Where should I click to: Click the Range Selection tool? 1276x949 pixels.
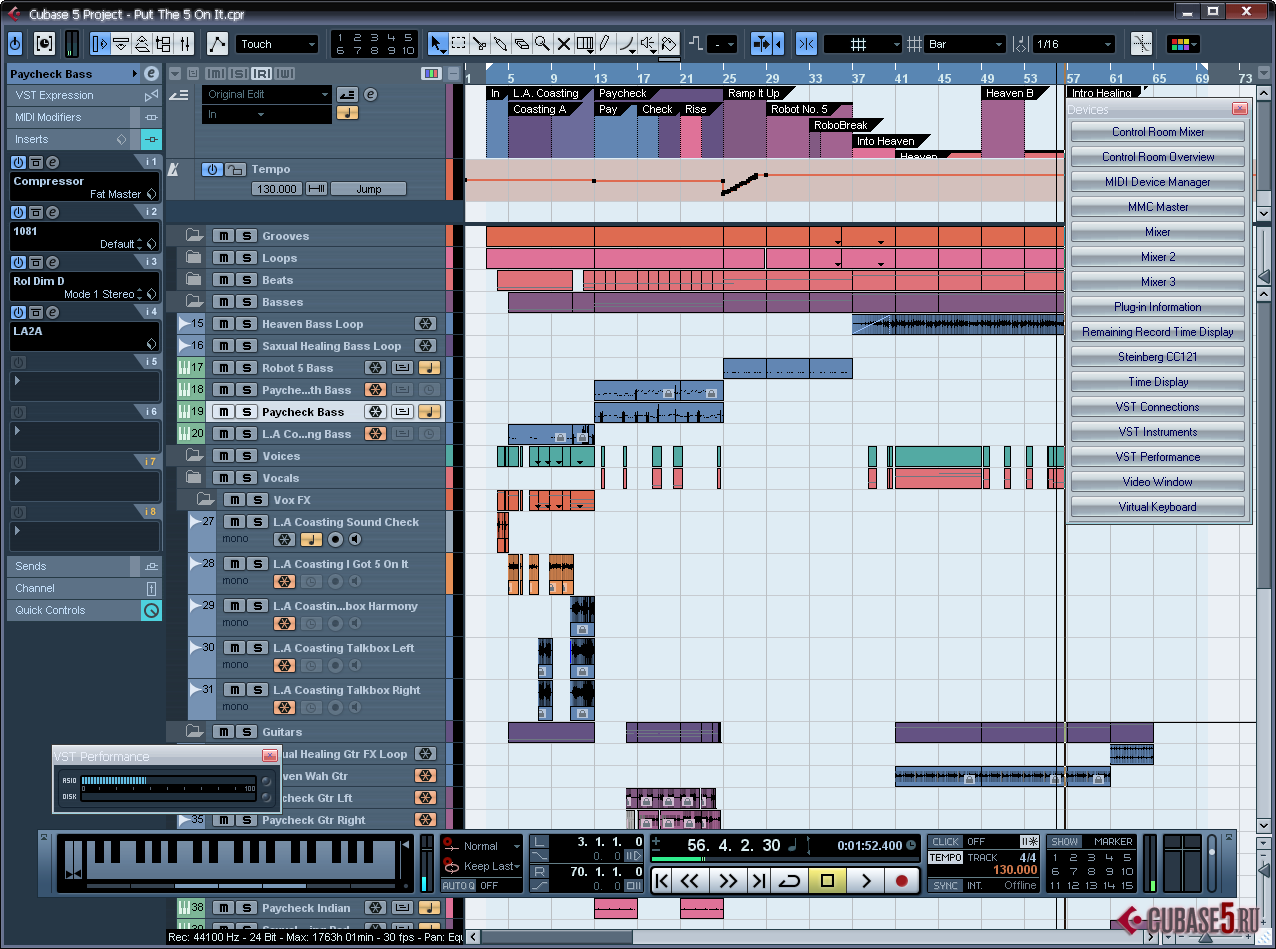pyautogui.click(x=458, y=44)
